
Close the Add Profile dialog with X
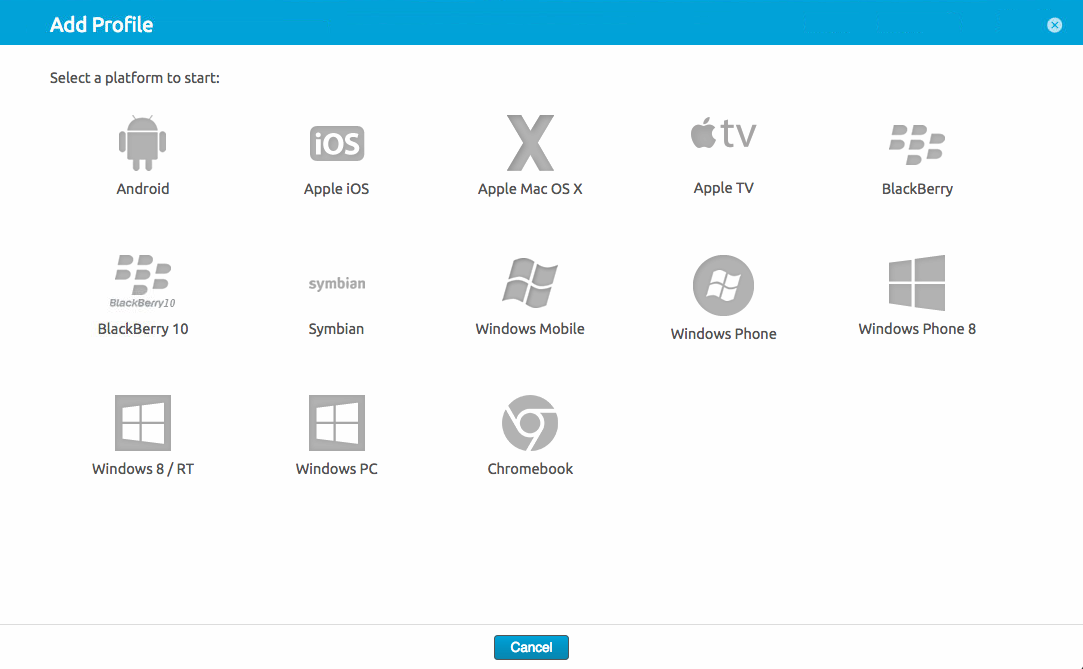click(x=1054, y=26)
